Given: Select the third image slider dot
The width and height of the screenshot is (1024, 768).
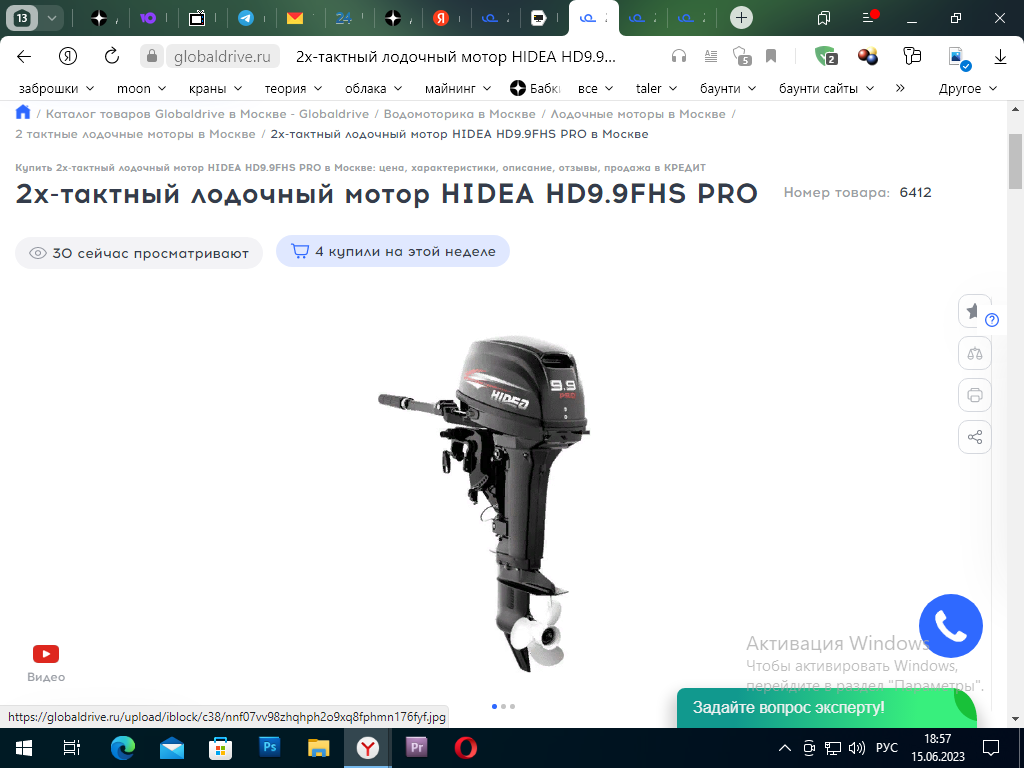Looking at the screenshot, I should point(513,706).
